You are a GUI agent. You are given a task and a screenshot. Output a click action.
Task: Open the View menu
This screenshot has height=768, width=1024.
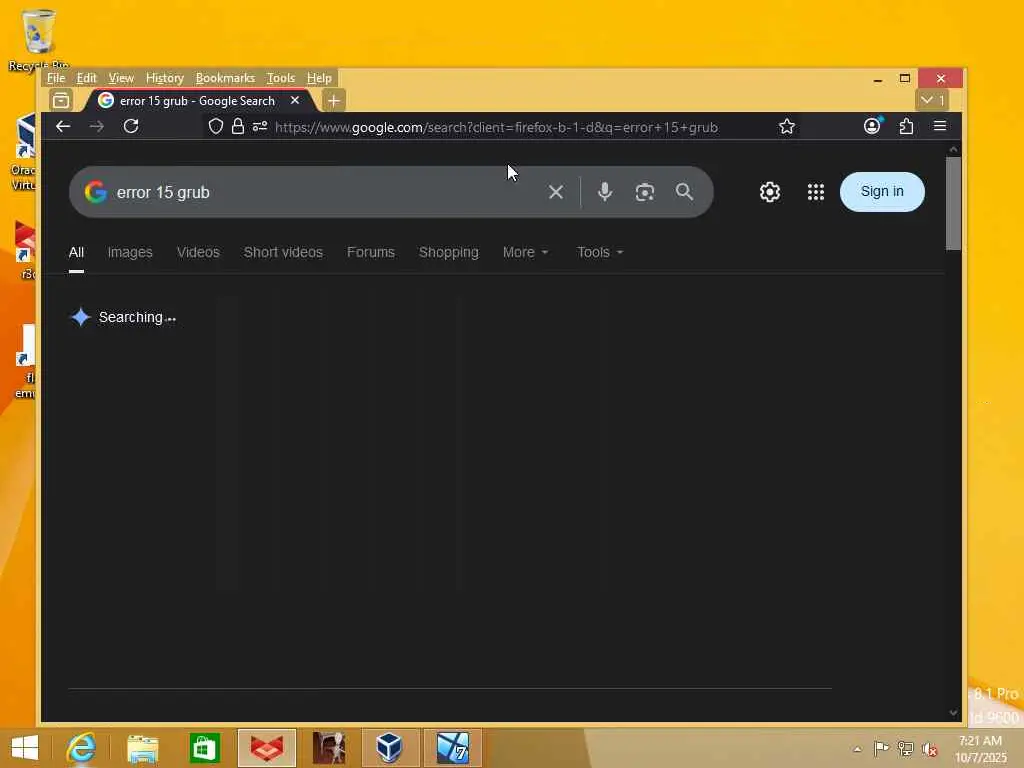tap(121, 78)
